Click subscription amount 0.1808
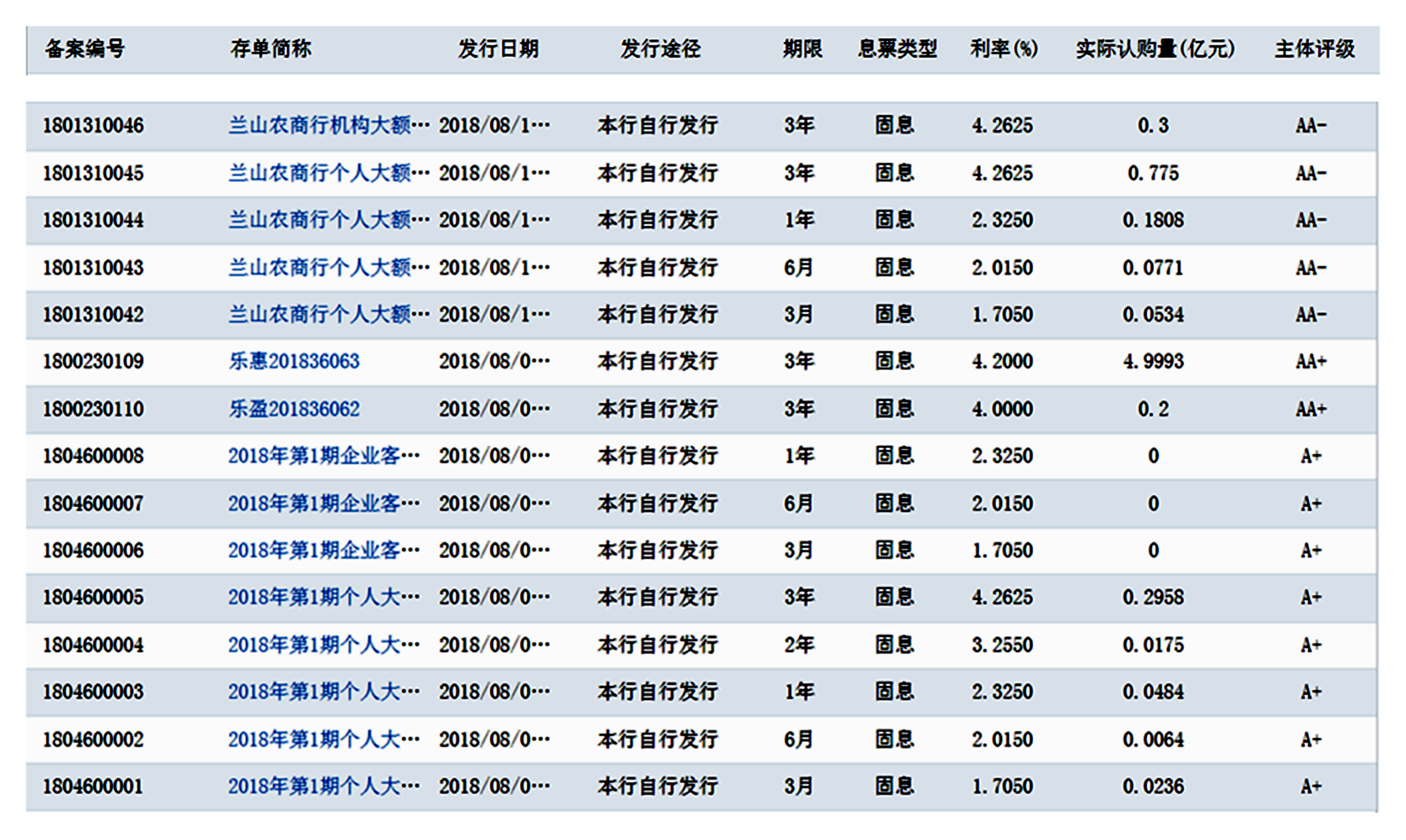The width and height of the screenshot is (1406, 840). click(1154, 220)
